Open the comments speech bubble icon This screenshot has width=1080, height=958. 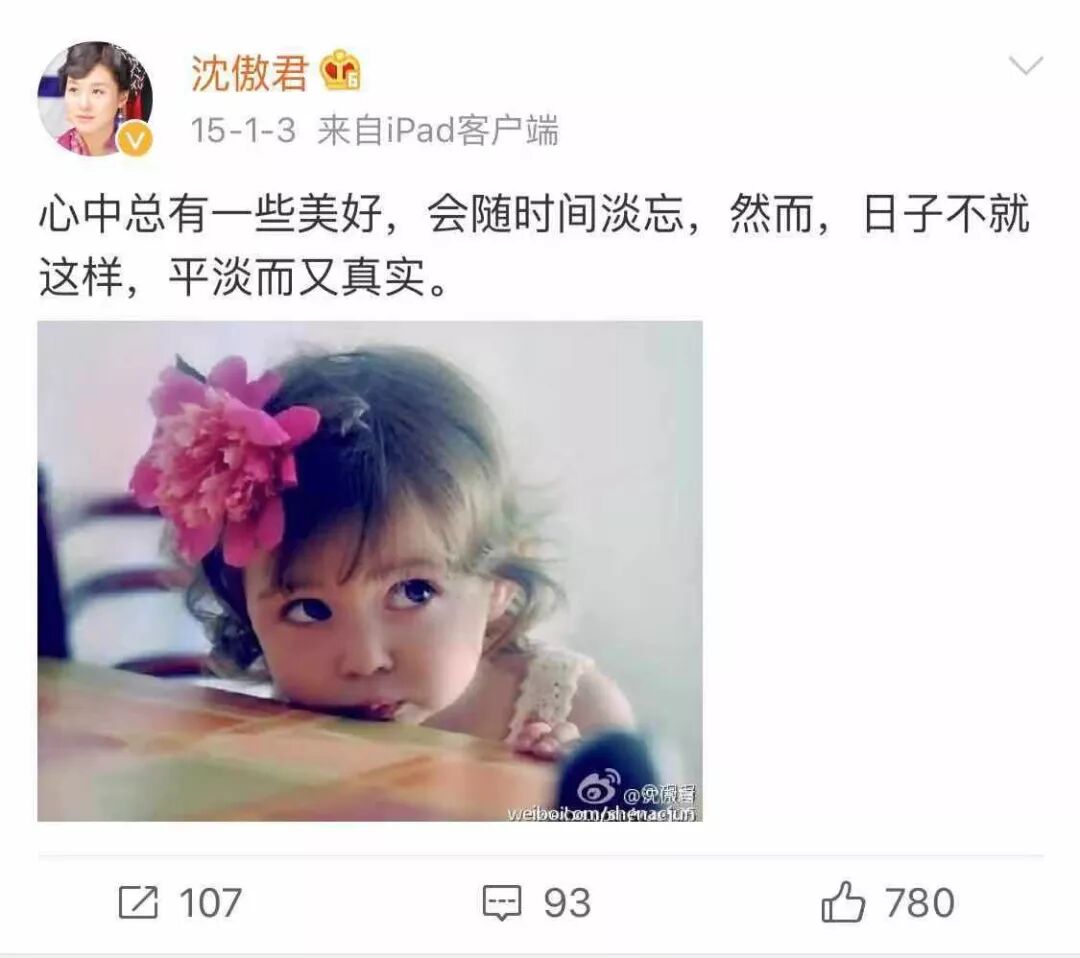(501, 903)
